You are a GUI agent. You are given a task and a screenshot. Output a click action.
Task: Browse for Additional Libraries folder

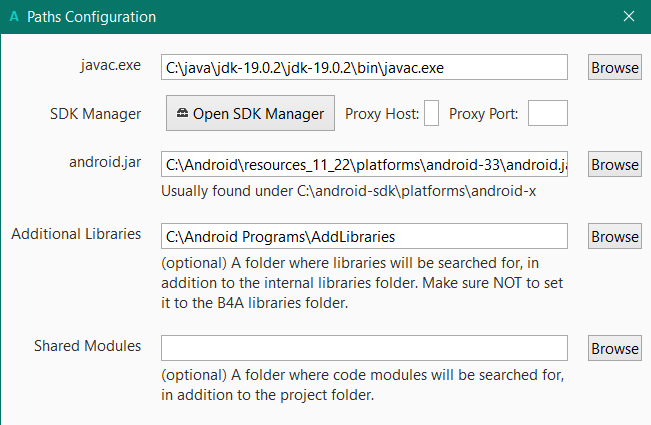(x=614, y=237)
